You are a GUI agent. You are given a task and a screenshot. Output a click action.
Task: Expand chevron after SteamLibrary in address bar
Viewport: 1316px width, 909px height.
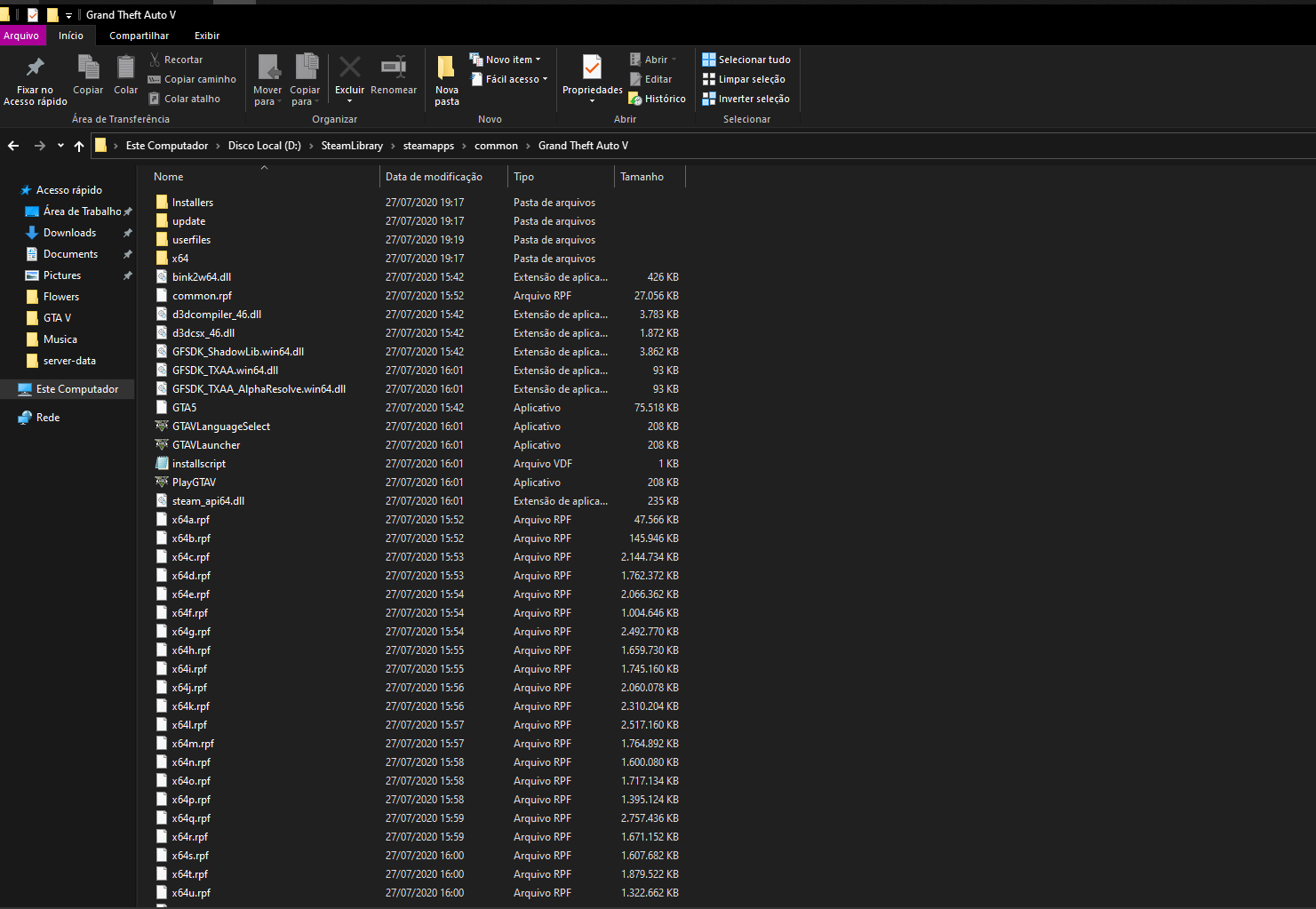point(393,146)
